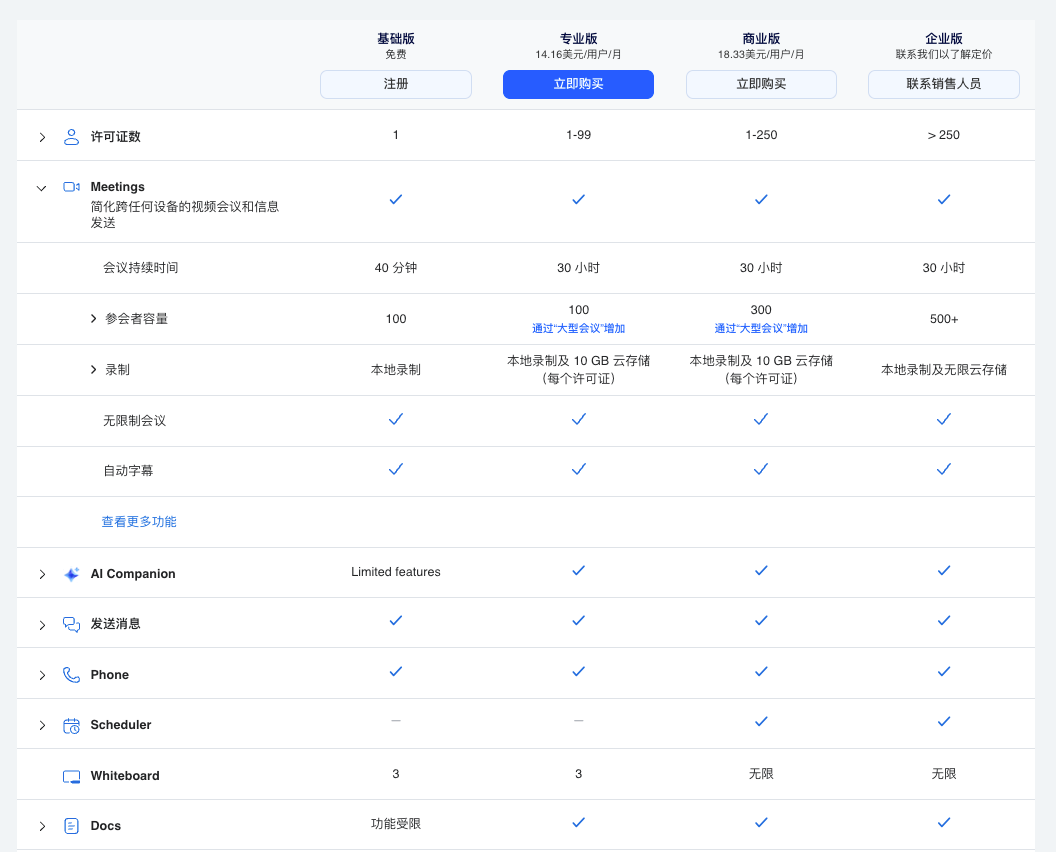The height and width of the screenshot is (852, 1056).
Task: Expand the Phone section
Action: click(41, 674)
